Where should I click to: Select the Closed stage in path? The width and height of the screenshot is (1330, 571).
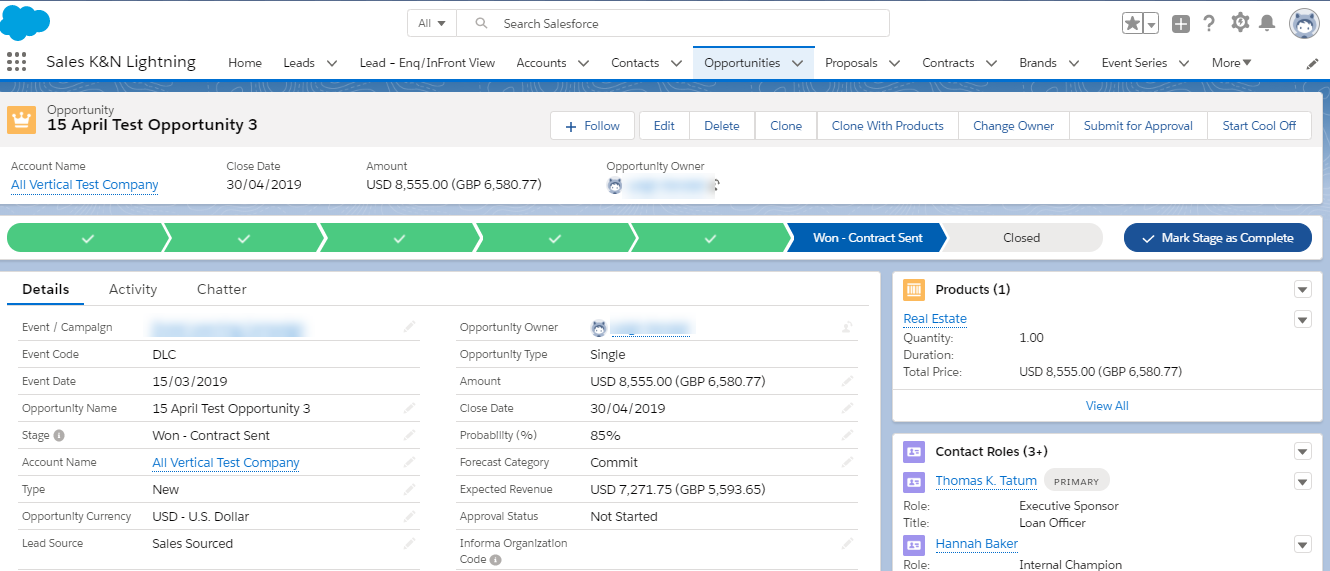[1022, 238]
